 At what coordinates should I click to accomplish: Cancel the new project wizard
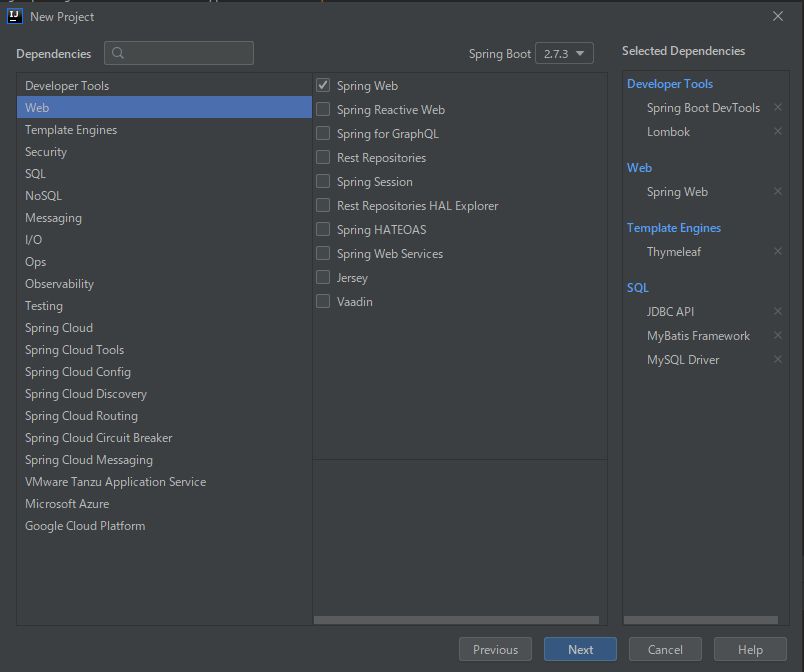click(665, 649)
